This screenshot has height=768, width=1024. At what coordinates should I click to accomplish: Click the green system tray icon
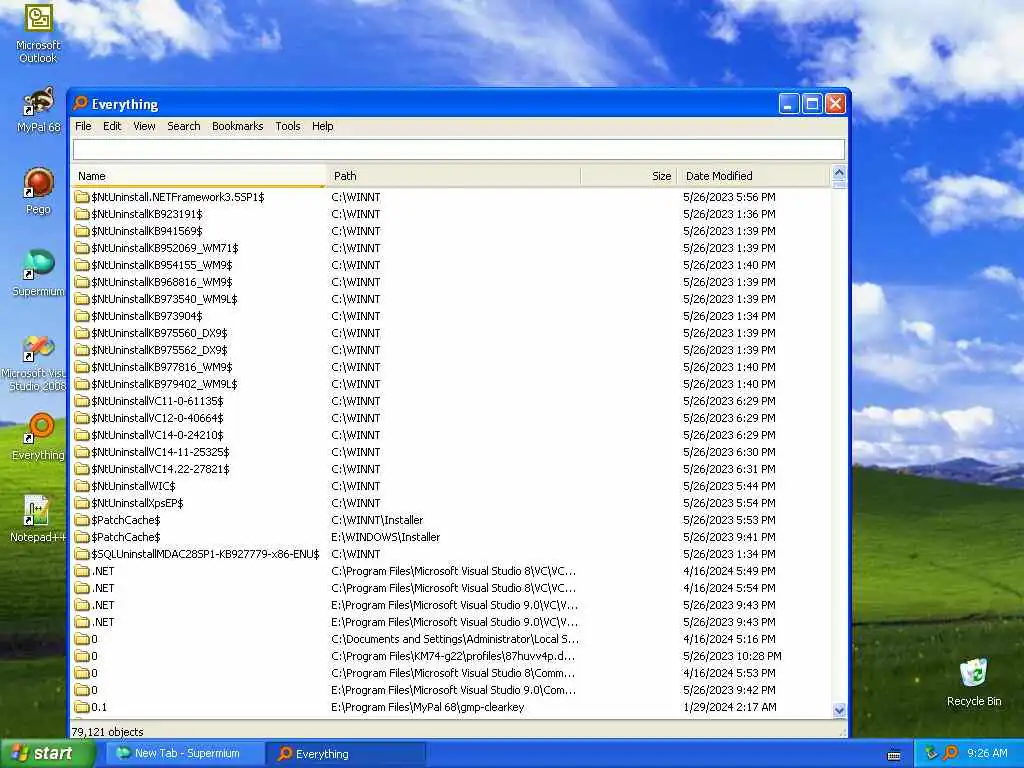[x=931, y=753]
